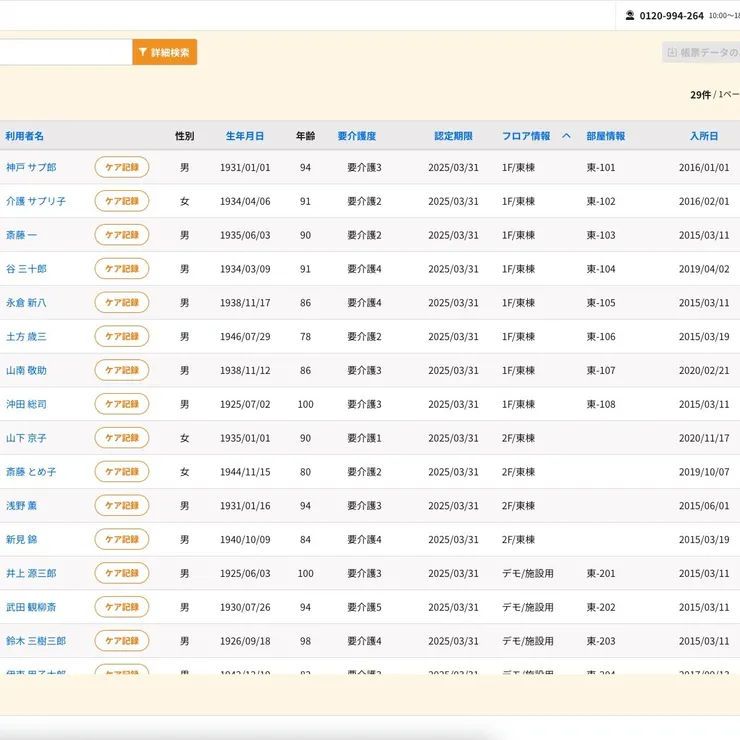The image size is (740, 740).
Task: Open user 山南 敬助
Action: pyautogui.click(x=26, y=370)
